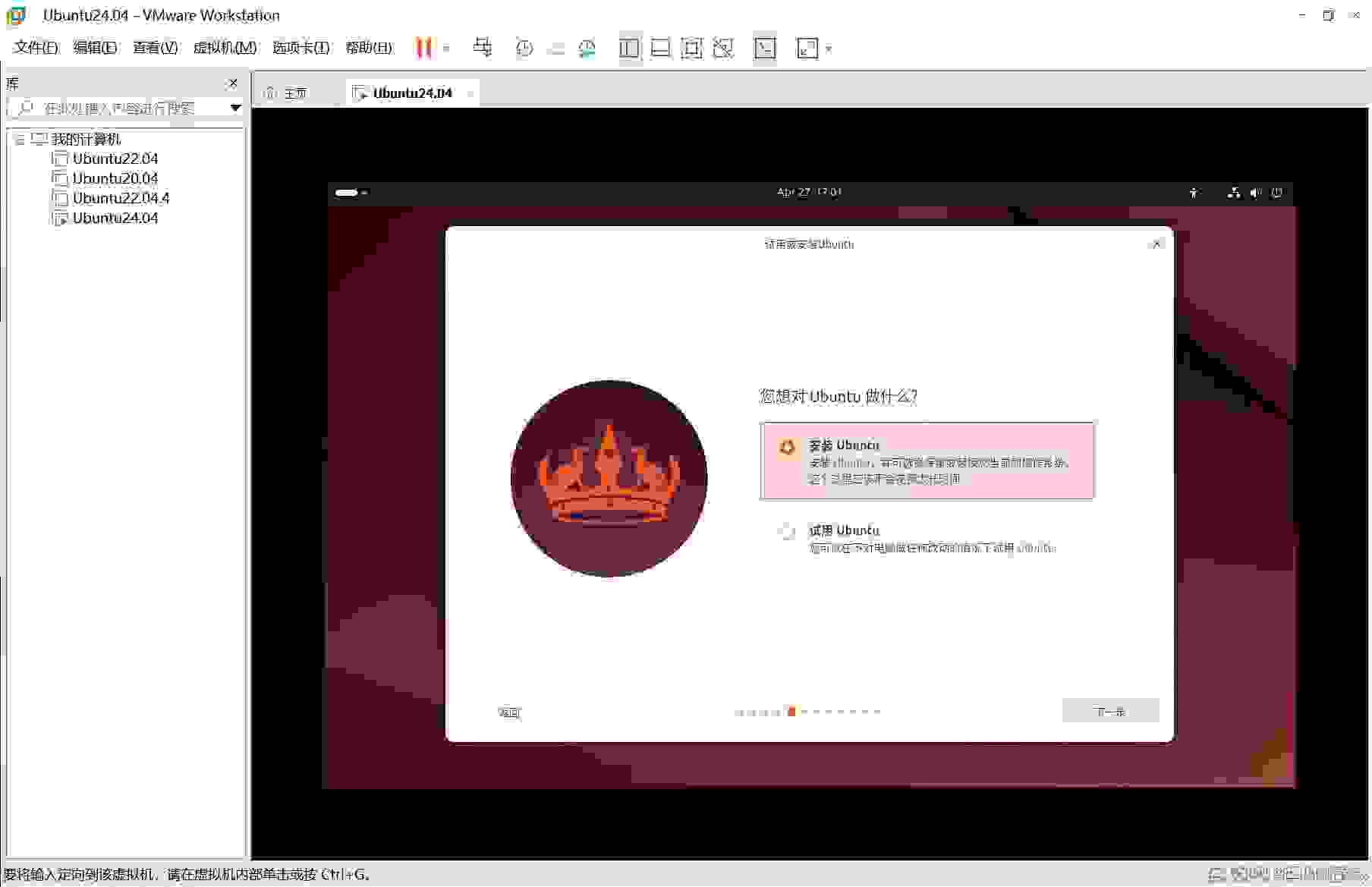
Task: Open the power options dropdown arrow
Action: 446,49
